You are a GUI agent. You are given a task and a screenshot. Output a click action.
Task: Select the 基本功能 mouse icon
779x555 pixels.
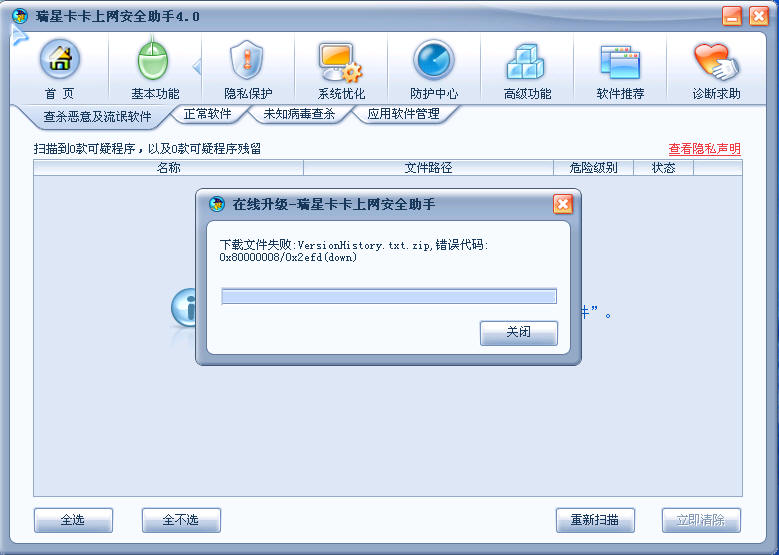point(153,60)
